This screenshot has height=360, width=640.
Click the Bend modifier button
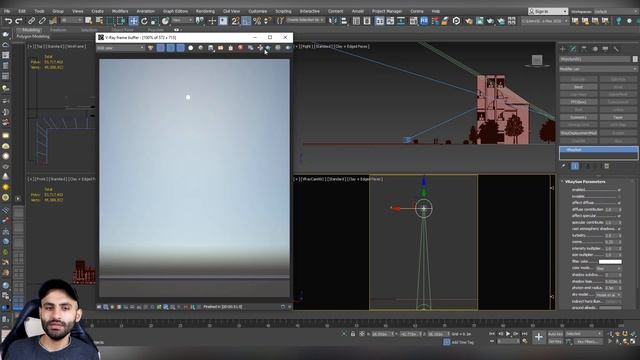pyautogui.click(x=578, y=87)
